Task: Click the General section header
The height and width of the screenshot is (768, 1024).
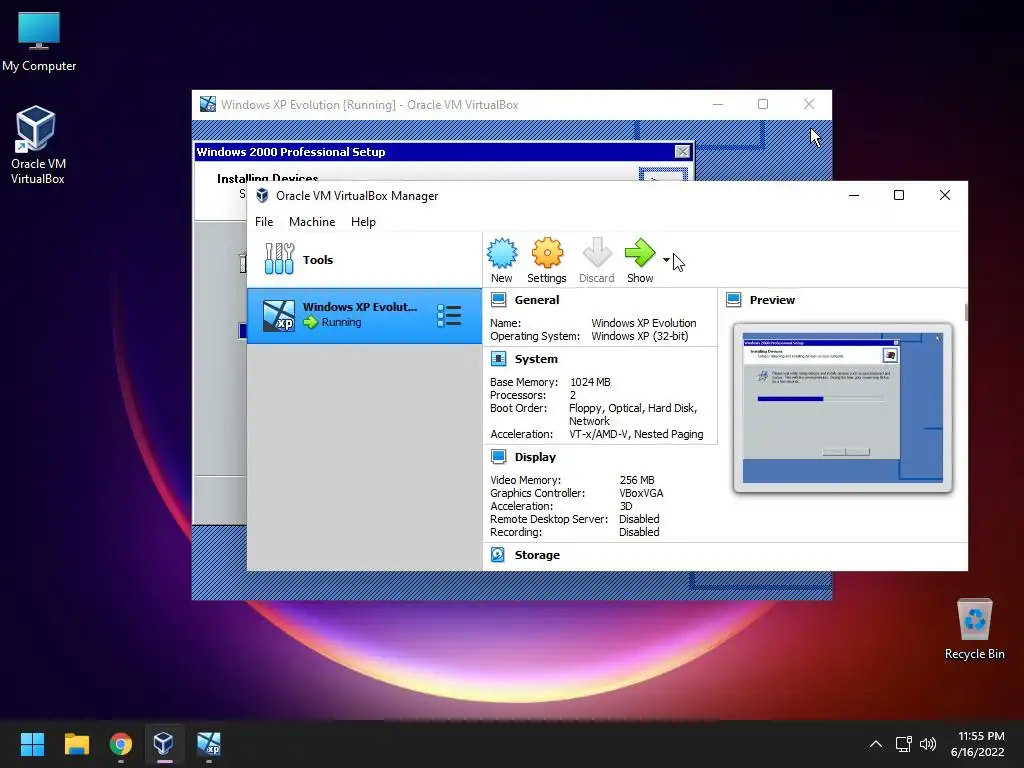Action: [x=537, y=300]
